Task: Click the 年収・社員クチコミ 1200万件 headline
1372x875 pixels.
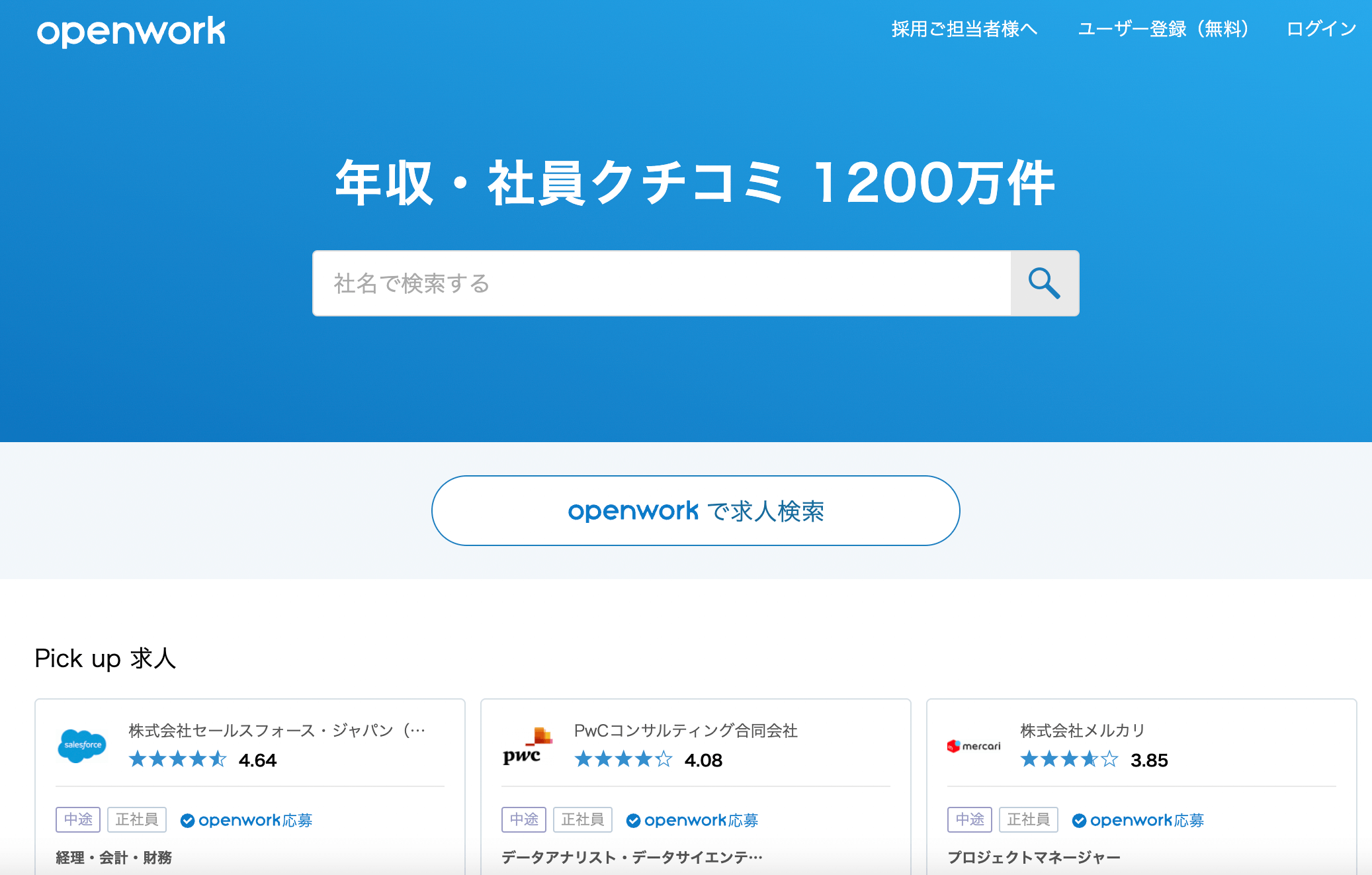Action: point(695,183)
